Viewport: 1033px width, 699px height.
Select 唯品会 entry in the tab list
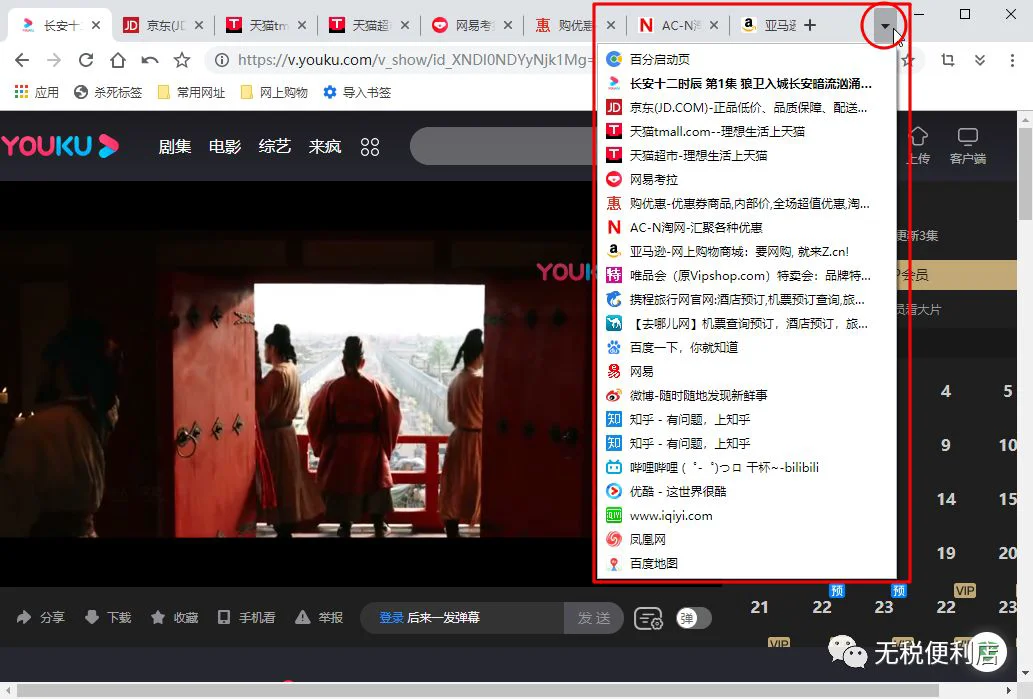coord(746,275)
